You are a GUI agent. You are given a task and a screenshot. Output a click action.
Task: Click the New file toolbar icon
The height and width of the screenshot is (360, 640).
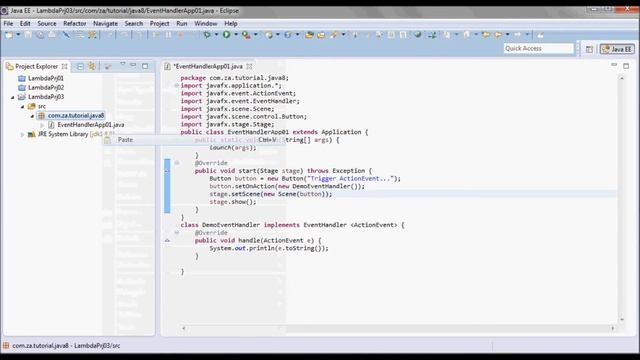point(9,35)
